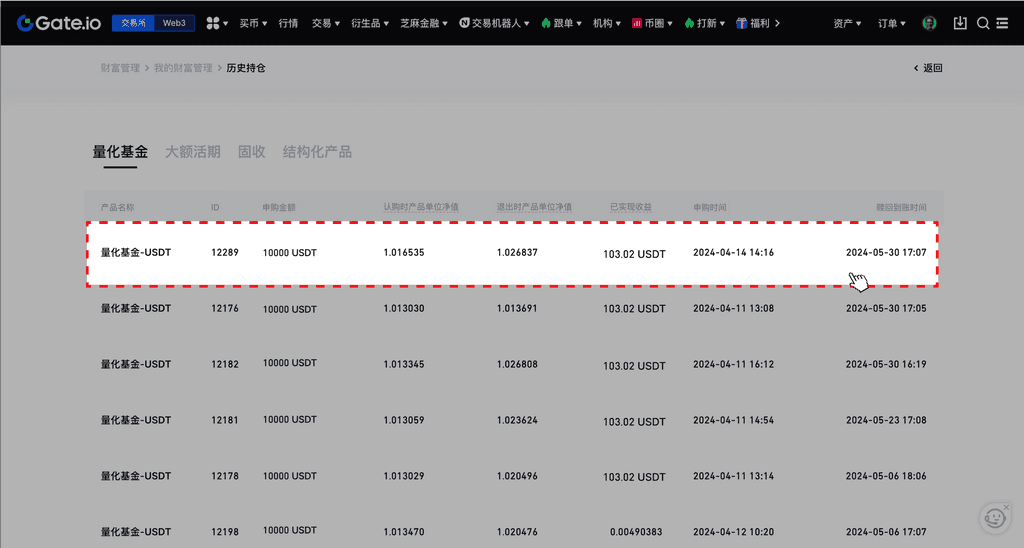Click the 返回 back link
This screenshot has width=1024, height=548.
[928, 68]
